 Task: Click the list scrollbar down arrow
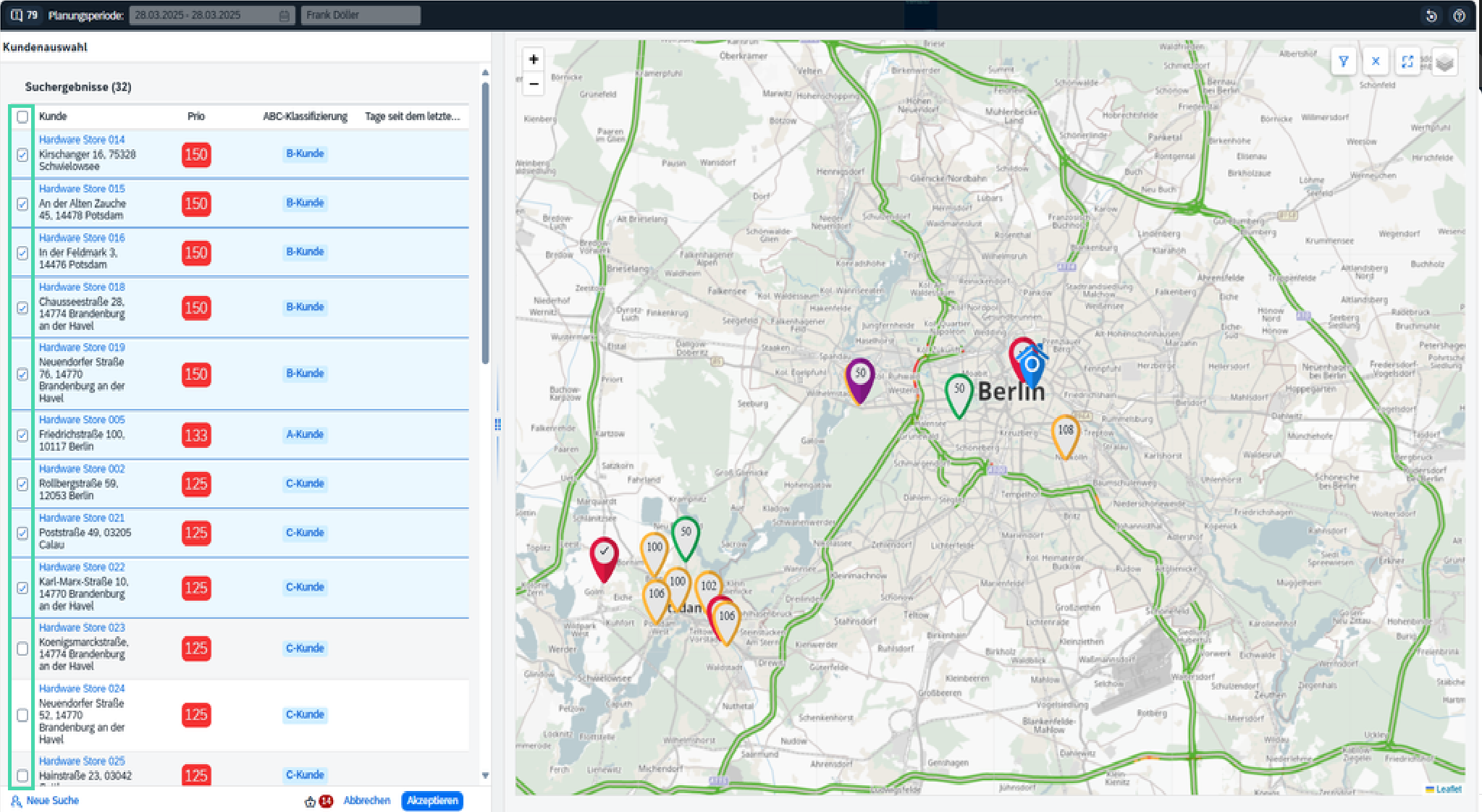click(485, 775)
